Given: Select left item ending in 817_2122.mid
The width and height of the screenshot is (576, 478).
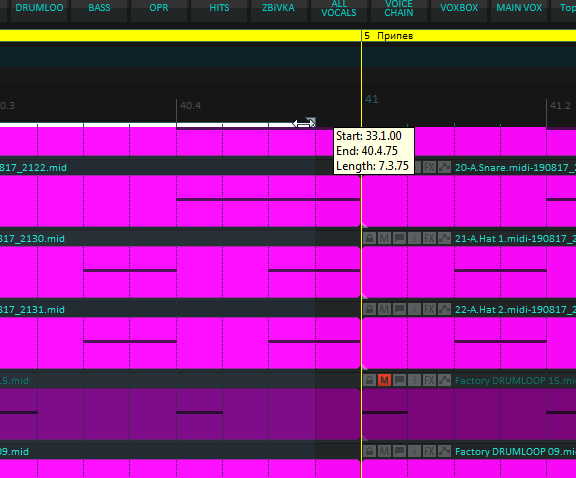Looking at the screenshot, I should pyautogui.click(x=33, y=168).
